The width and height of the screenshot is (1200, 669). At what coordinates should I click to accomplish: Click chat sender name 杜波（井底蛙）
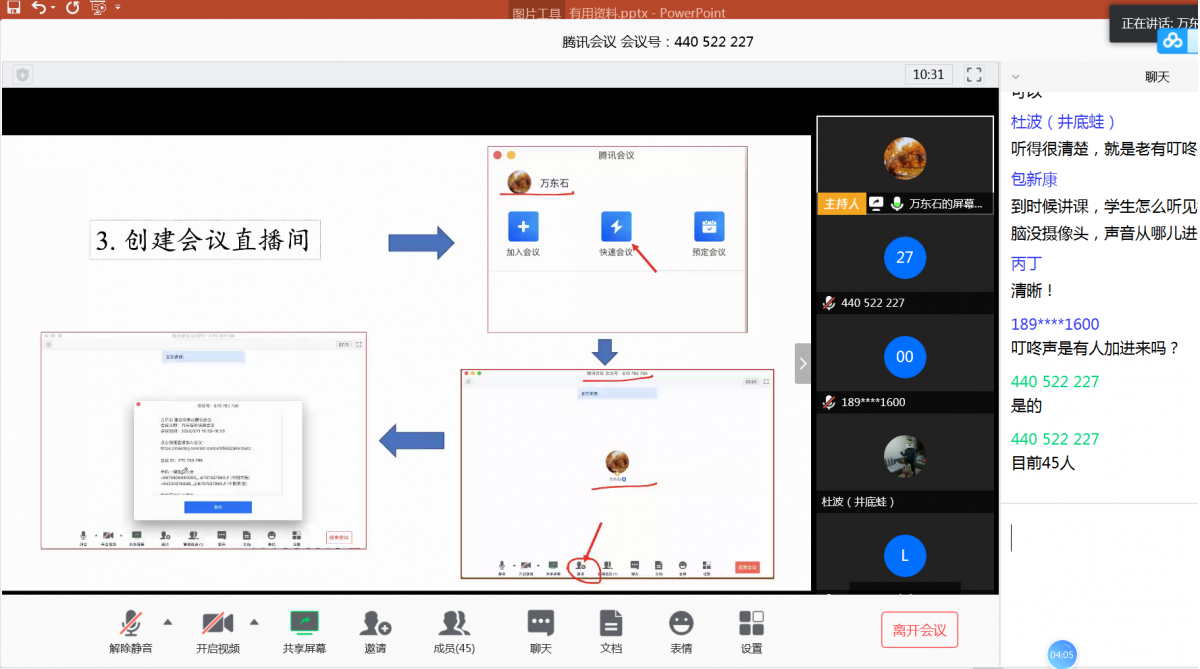(x=1064, y=122)
